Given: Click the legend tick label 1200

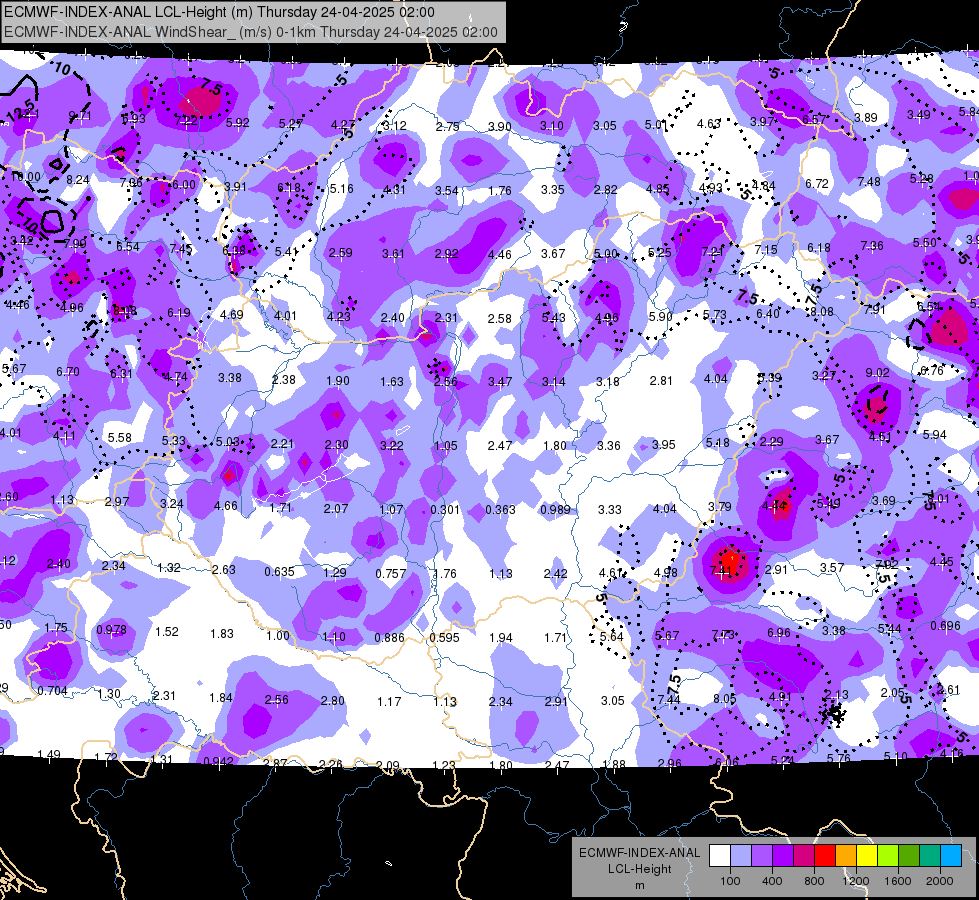Looking at the screenshot, I should (855, 881).
